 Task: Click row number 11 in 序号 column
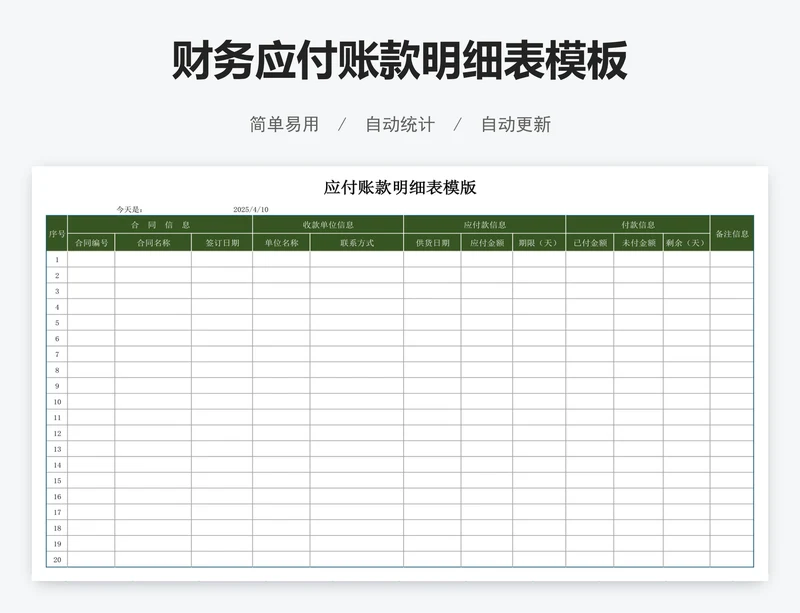tap(57, 418)
